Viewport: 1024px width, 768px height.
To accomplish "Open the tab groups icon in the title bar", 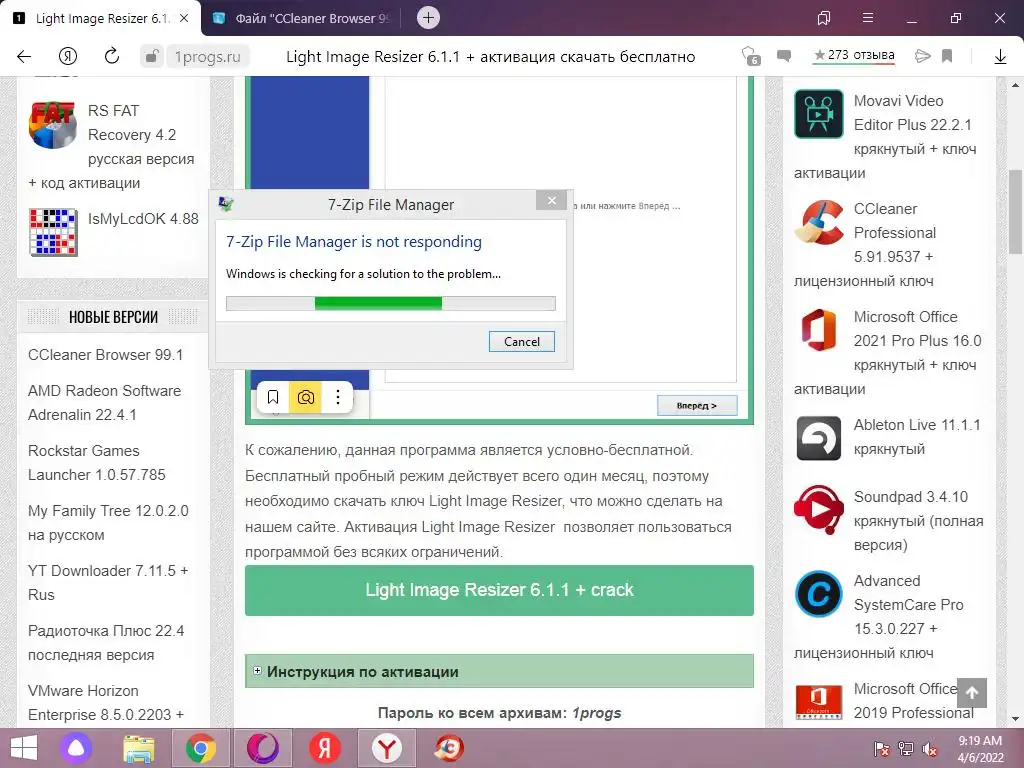I will tap(824, 18).
